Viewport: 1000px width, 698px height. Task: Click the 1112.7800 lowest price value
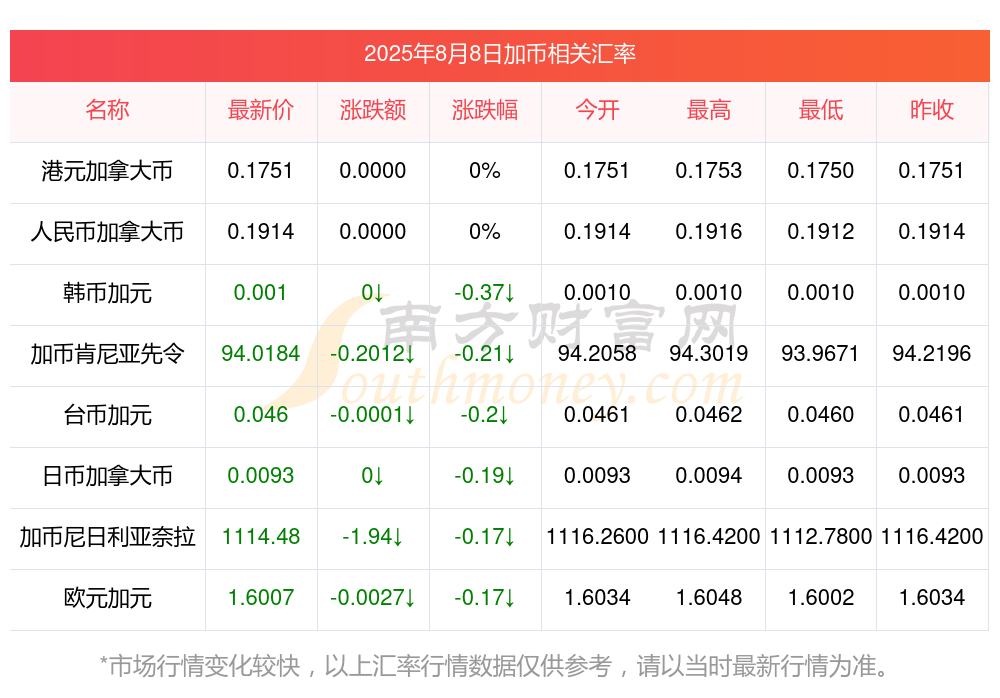click(821, 536)
